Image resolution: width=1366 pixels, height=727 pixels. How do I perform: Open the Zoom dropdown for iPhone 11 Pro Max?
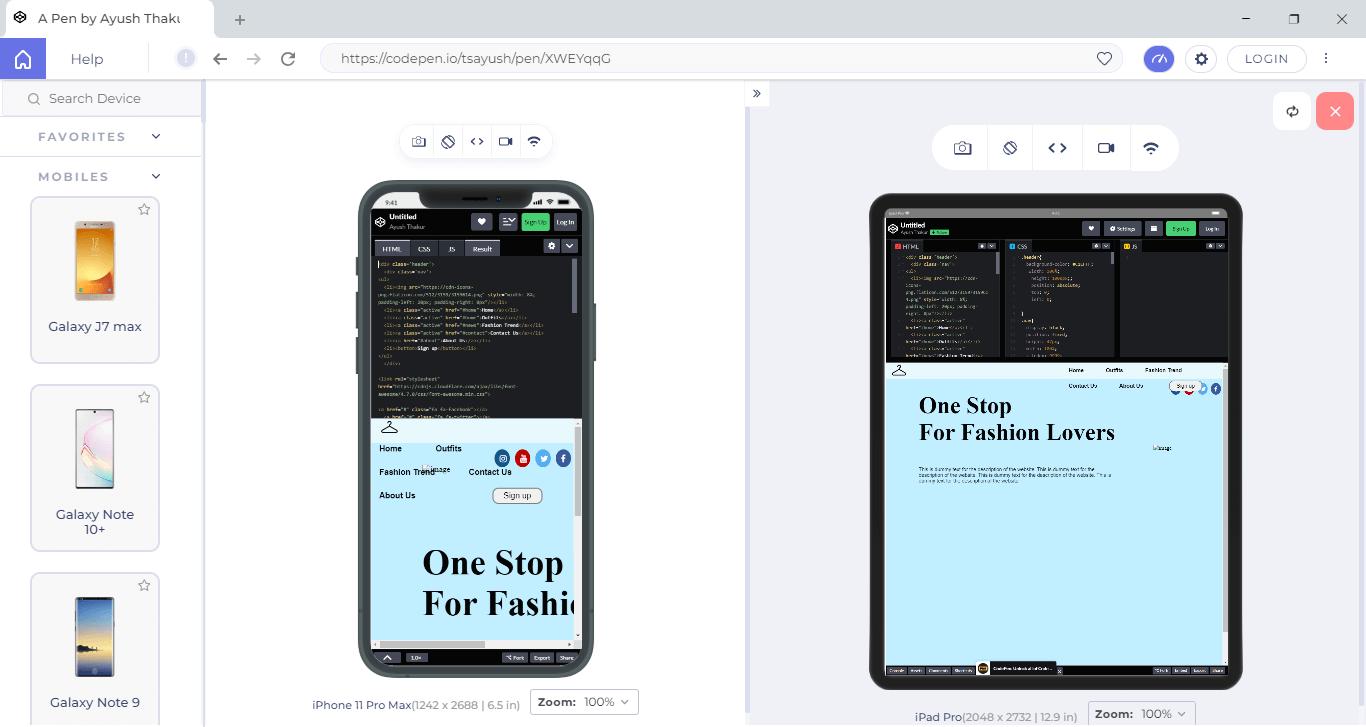pyautogui.click(x=584, y=701)
